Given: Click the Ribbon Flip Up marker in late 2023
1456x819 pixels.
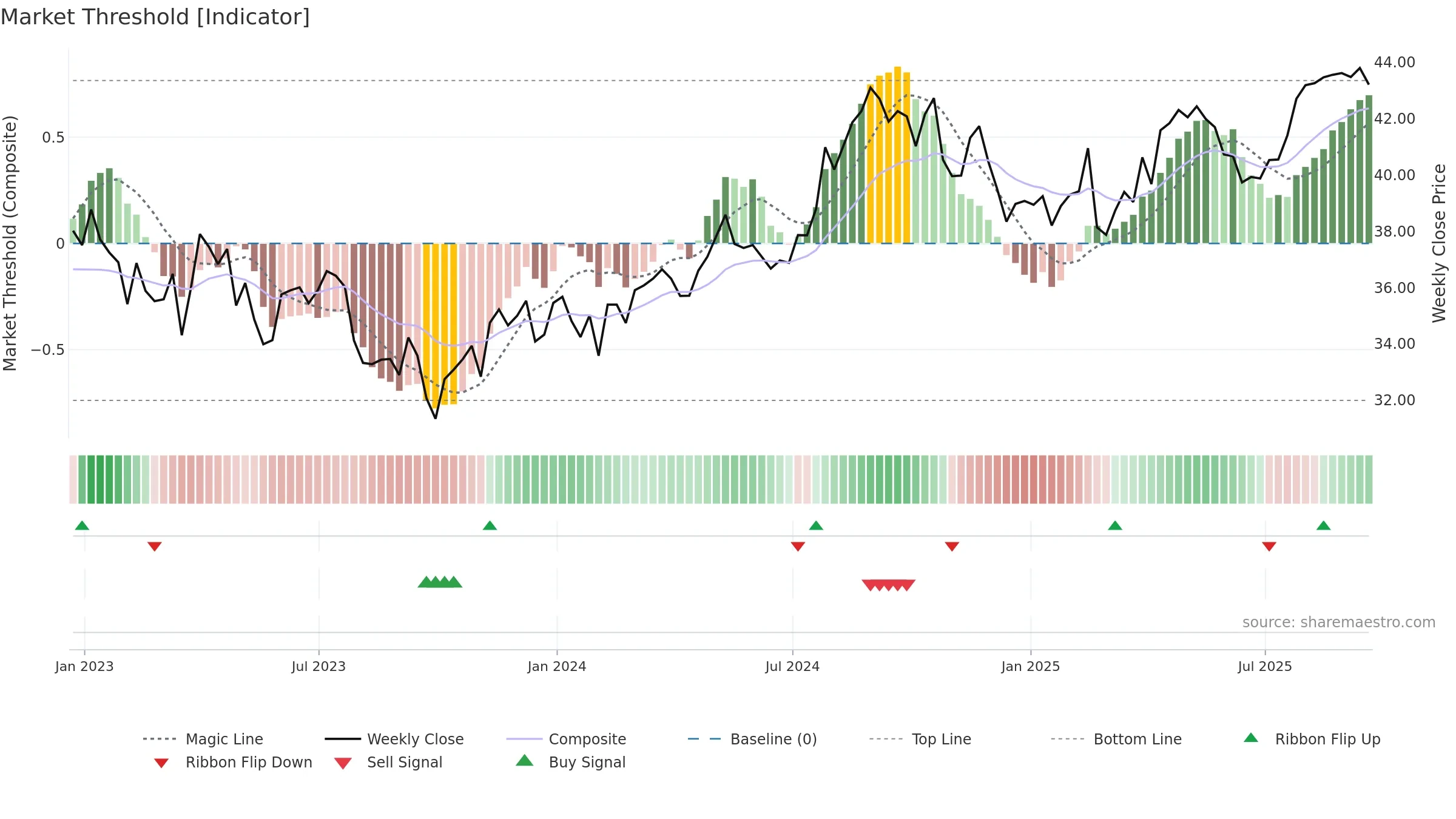Looking at the screenshot, I should (490, 525).
